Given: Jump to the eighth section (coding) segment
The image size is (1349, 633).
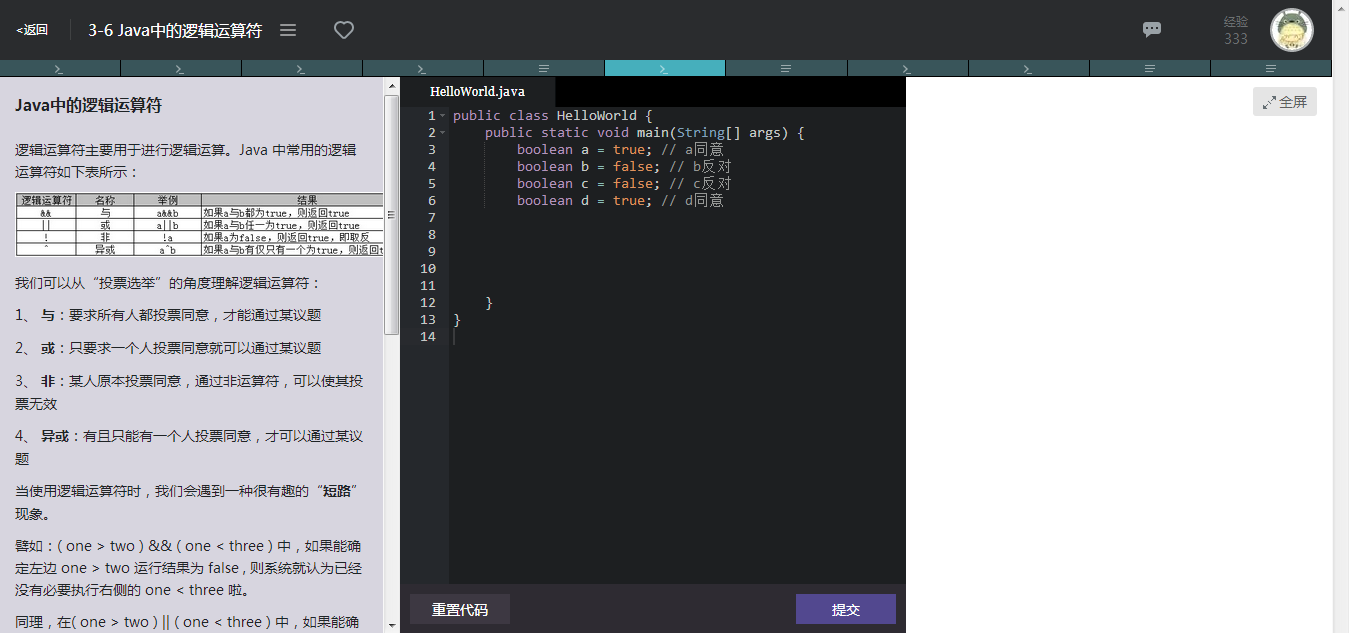Looking at the screenshot, I should [x=907, y=68].
